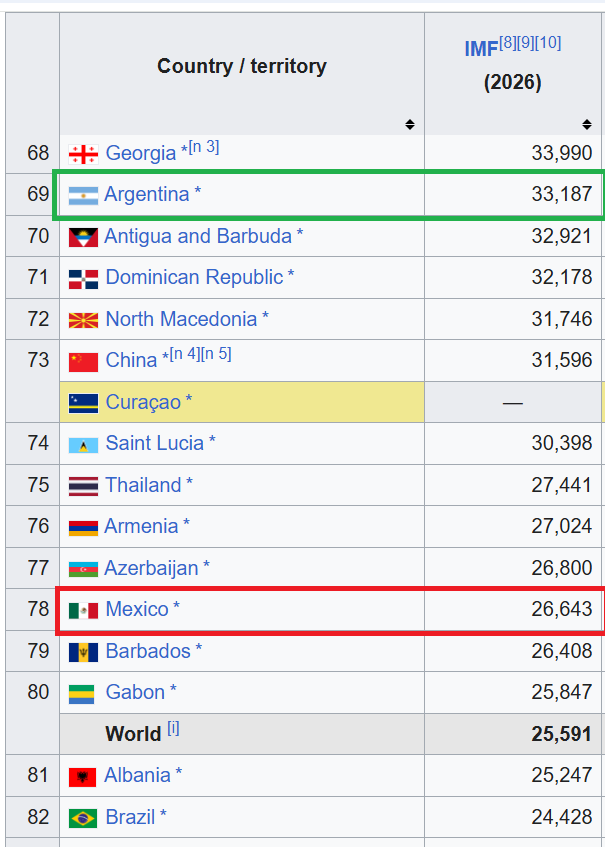Viewport: 605px width, 847px height.
Task: Click the Armenia flag icon
Action: pyautogui.click(x=83, y=528)
